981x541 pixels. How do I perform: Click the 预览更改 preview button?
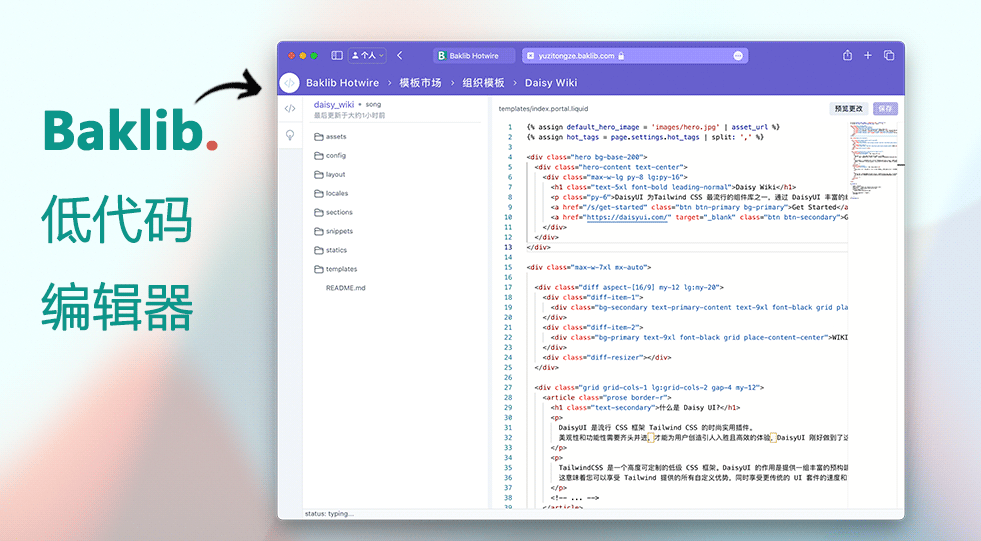pos(848,109)
